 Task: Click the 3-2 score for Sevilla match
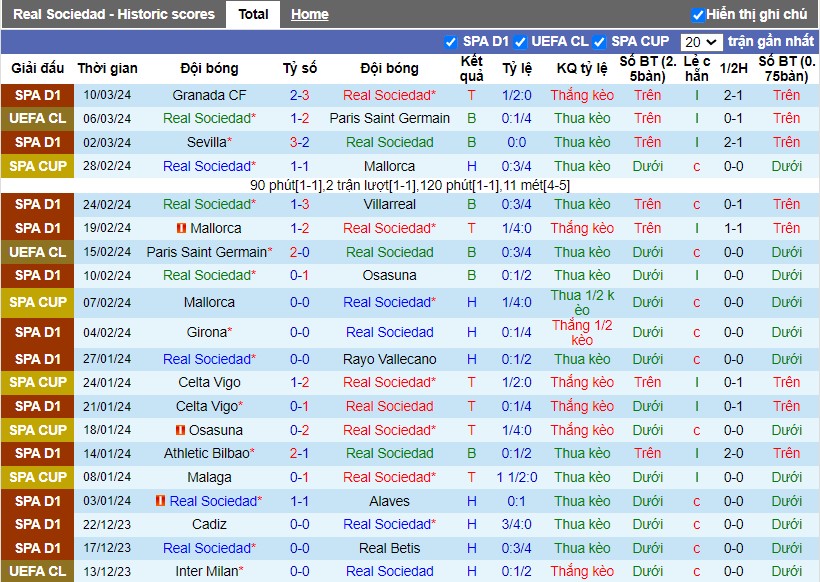300,142
